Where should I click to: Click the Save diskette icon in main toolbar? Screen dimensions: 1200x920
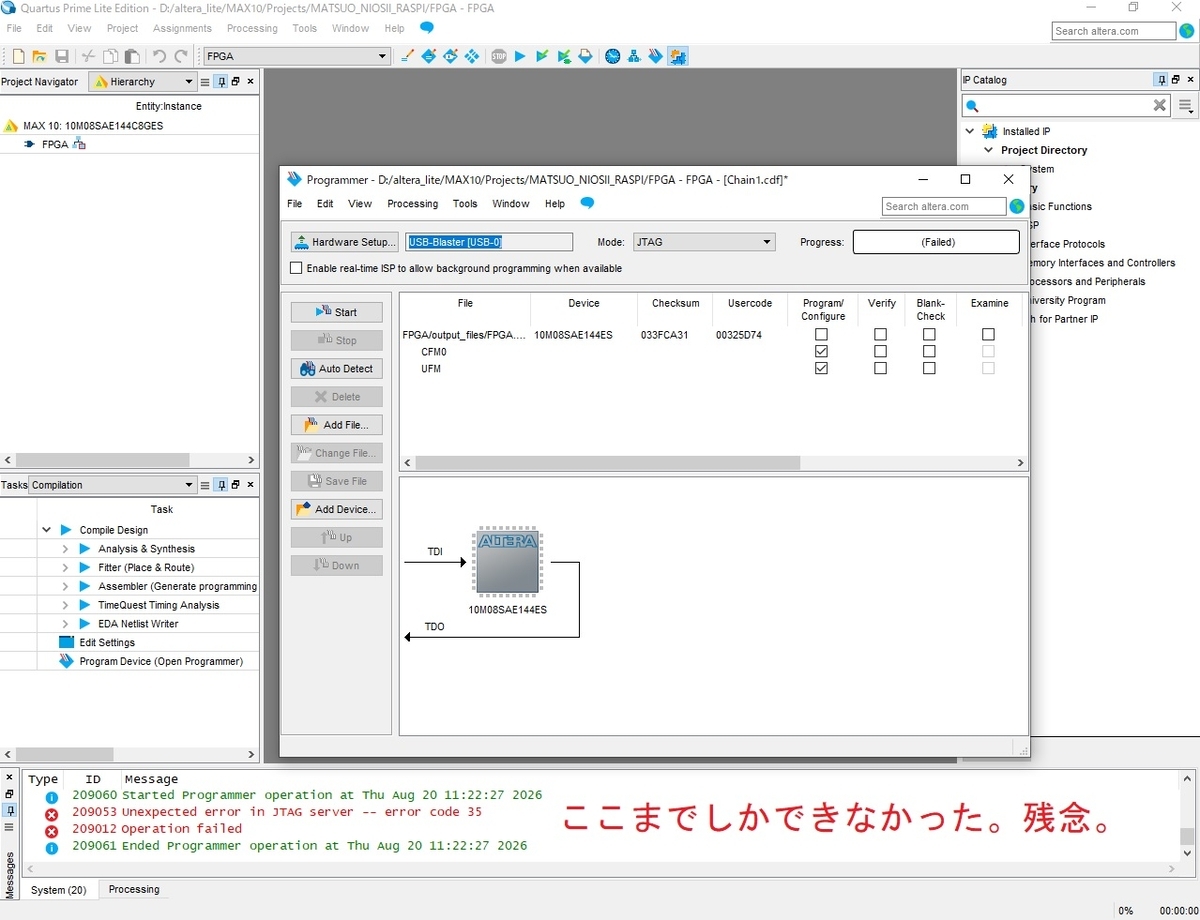click(62, 56)
